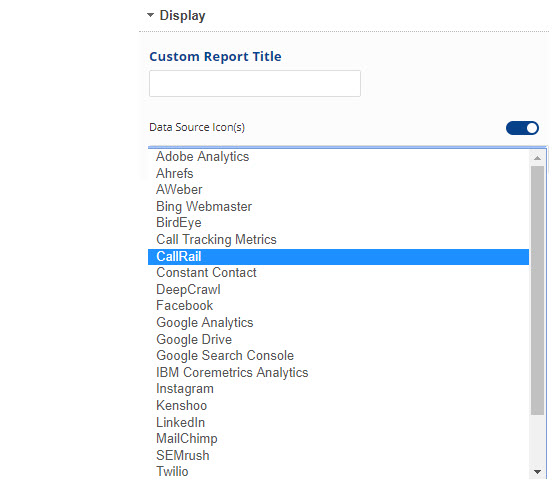Select Ahrefs in the data source list
The width and height of the screenshot is (556, 501).
coord(338,173)
